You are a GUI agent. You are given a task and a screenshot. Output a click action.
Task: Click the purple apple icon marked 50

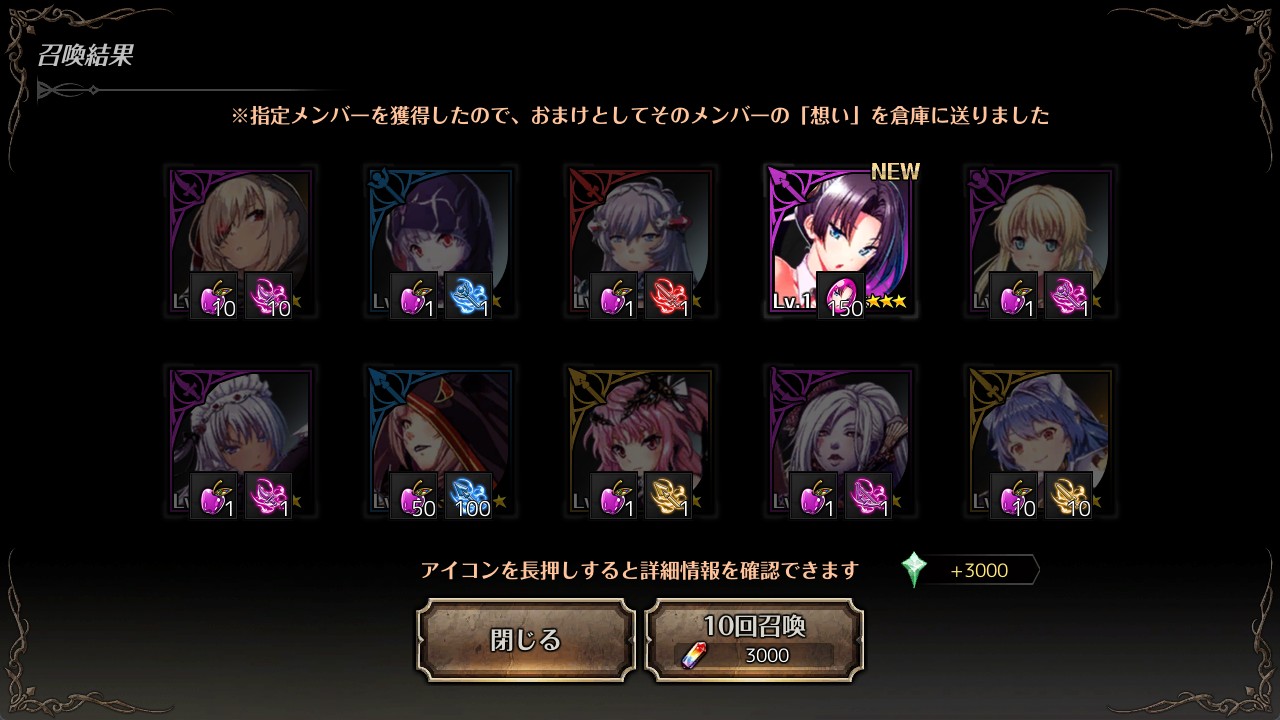point(414,496)
